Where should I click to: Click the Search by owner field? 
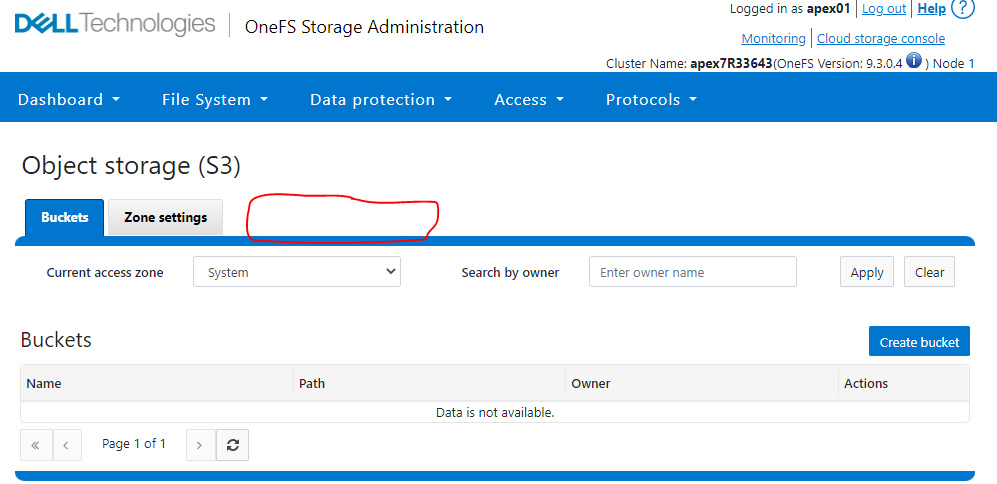pos(692,272)
